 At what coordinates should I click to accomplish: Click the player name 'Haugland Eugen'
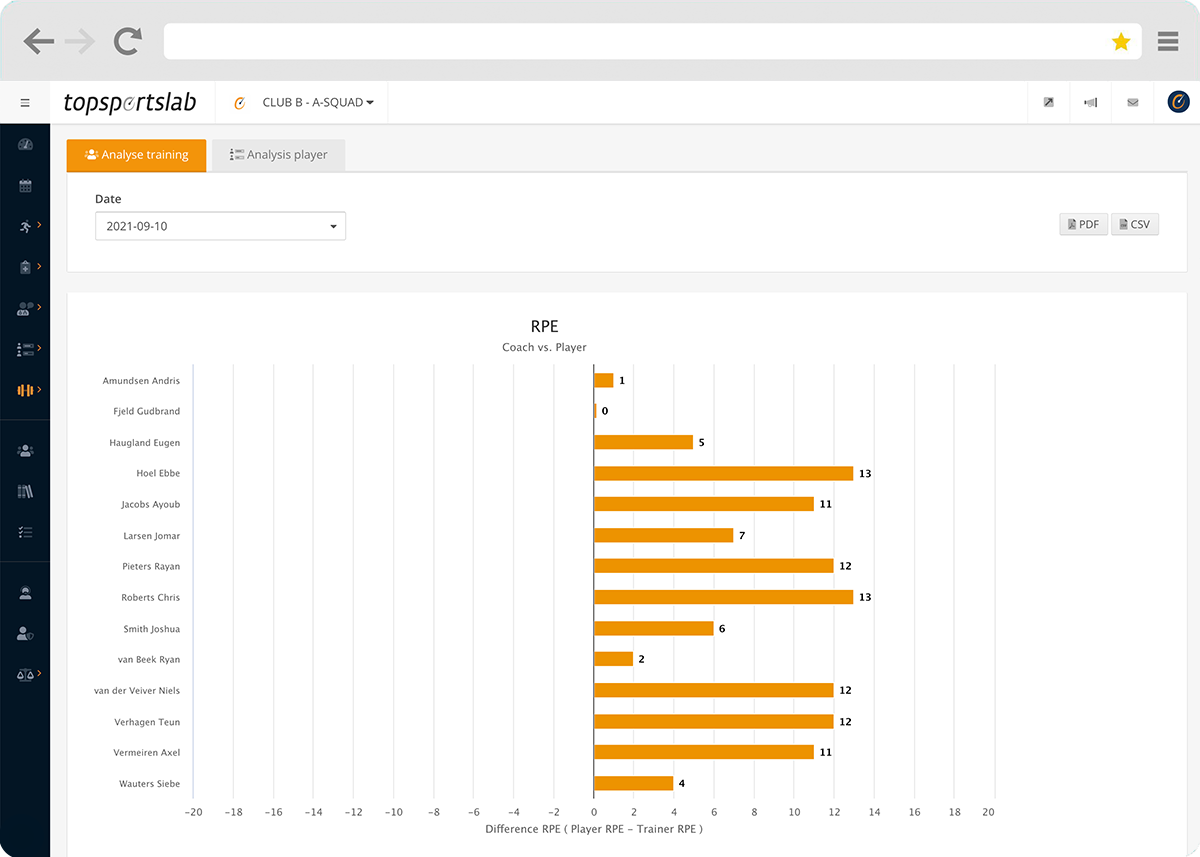145,443
